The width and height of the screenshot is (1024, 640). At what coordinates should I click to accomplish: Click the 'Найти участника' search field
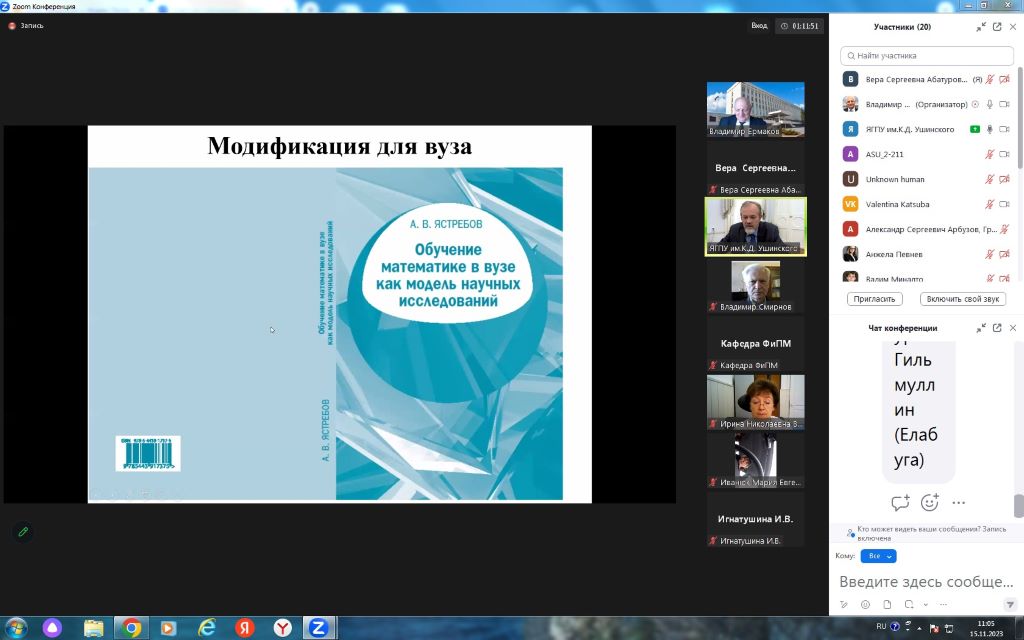pyautogui.click(x=927, y=55)
